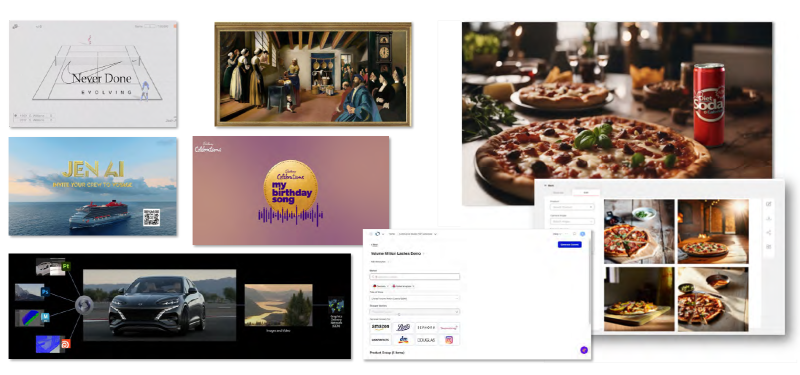Toggle the Sephora channel tile
This screenshot has width=800, height=375.
[426, 327]
